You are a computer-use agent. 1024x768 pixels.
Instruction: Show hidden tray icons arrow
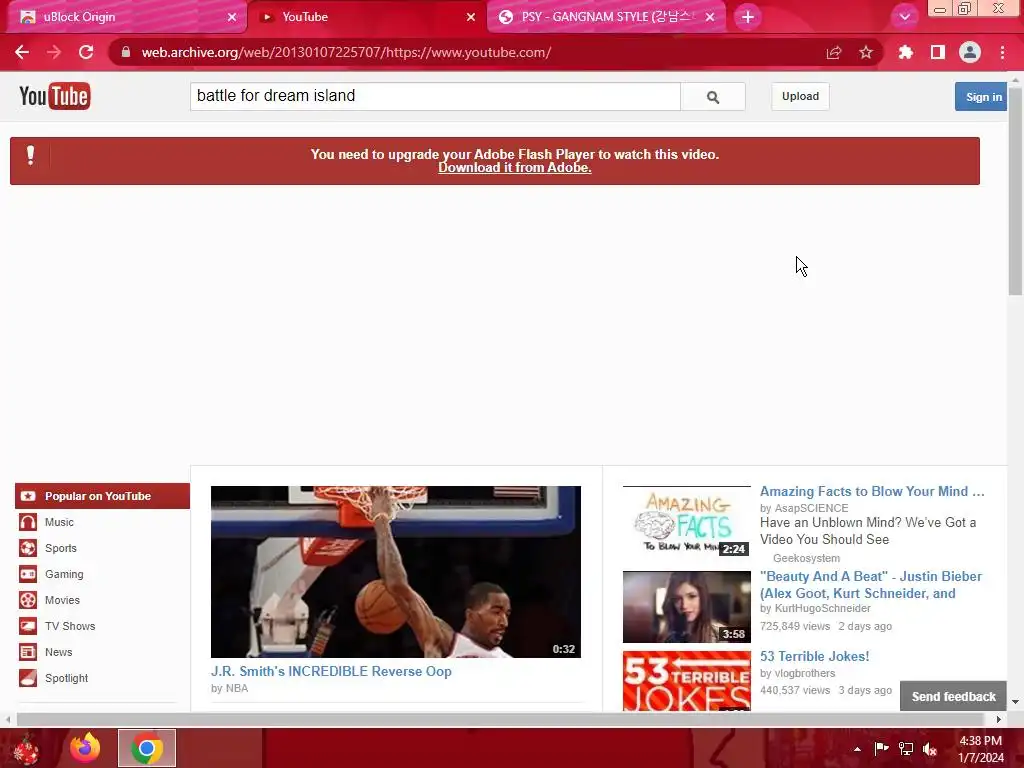point(857,749)
